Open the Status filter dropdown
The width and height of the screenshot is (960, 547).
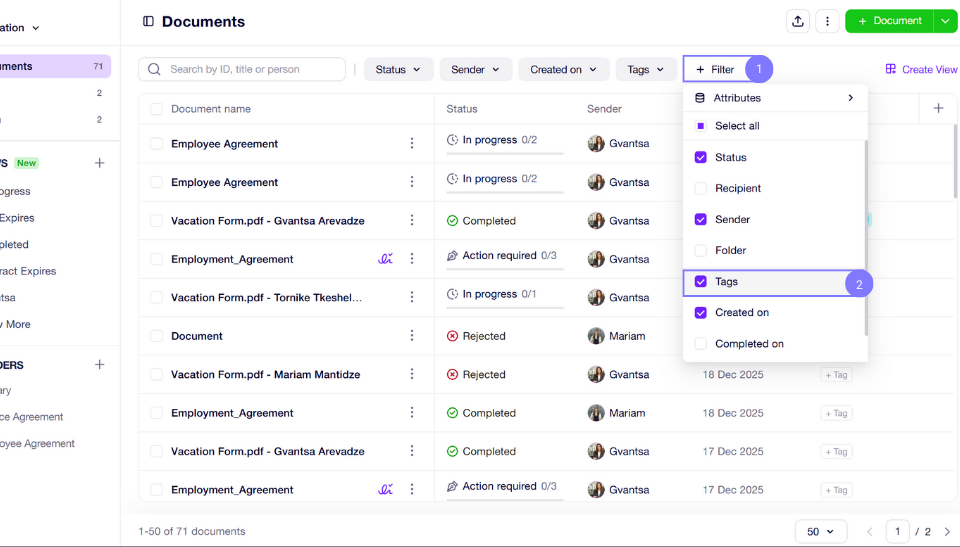[x=399, y=69]
